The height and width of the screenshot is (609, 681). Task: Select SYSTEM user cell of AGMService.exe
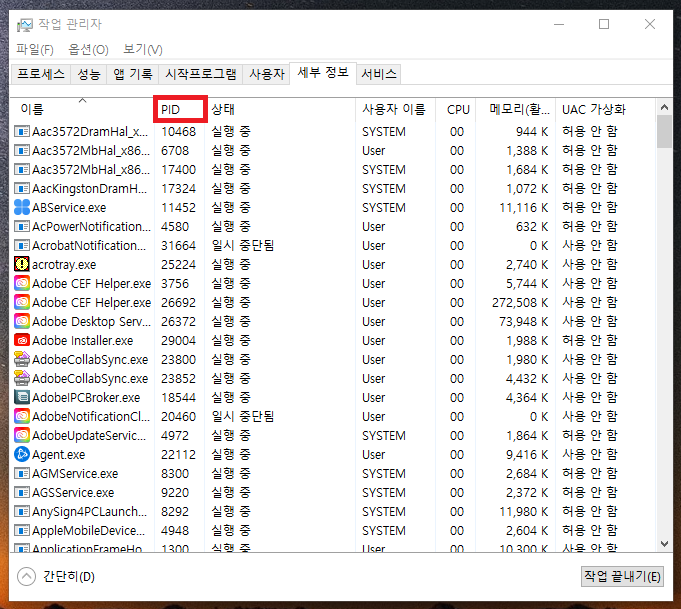tap(384, 473)
